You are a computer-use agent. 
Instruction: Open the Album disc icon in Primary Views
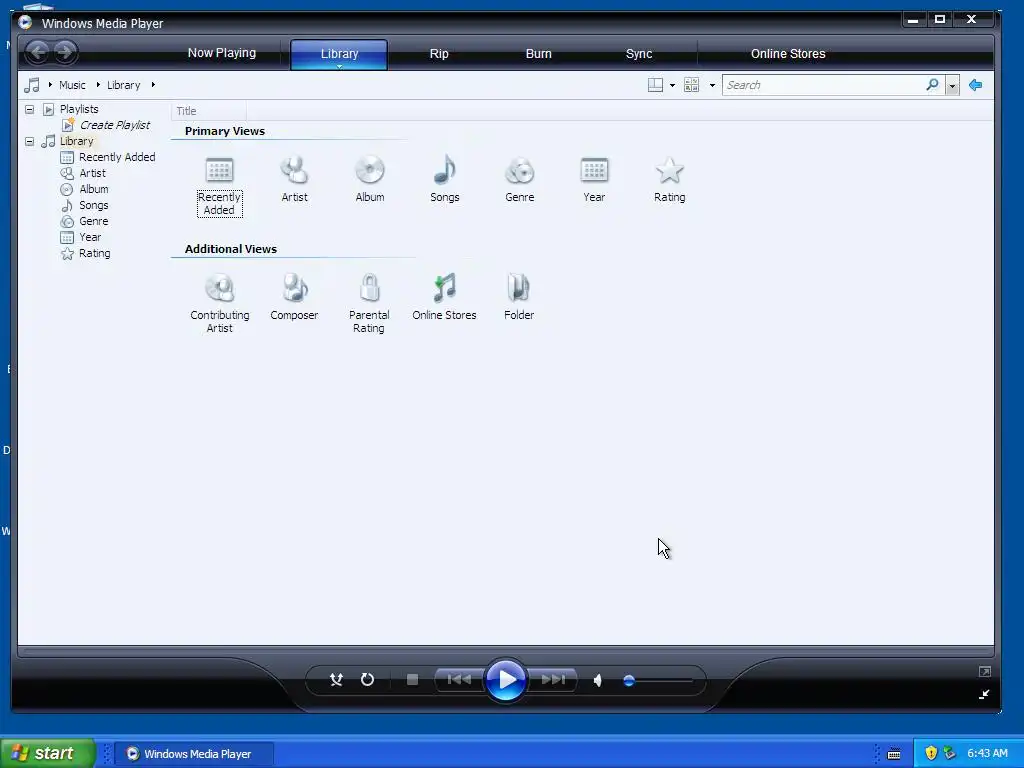(370, 170)
